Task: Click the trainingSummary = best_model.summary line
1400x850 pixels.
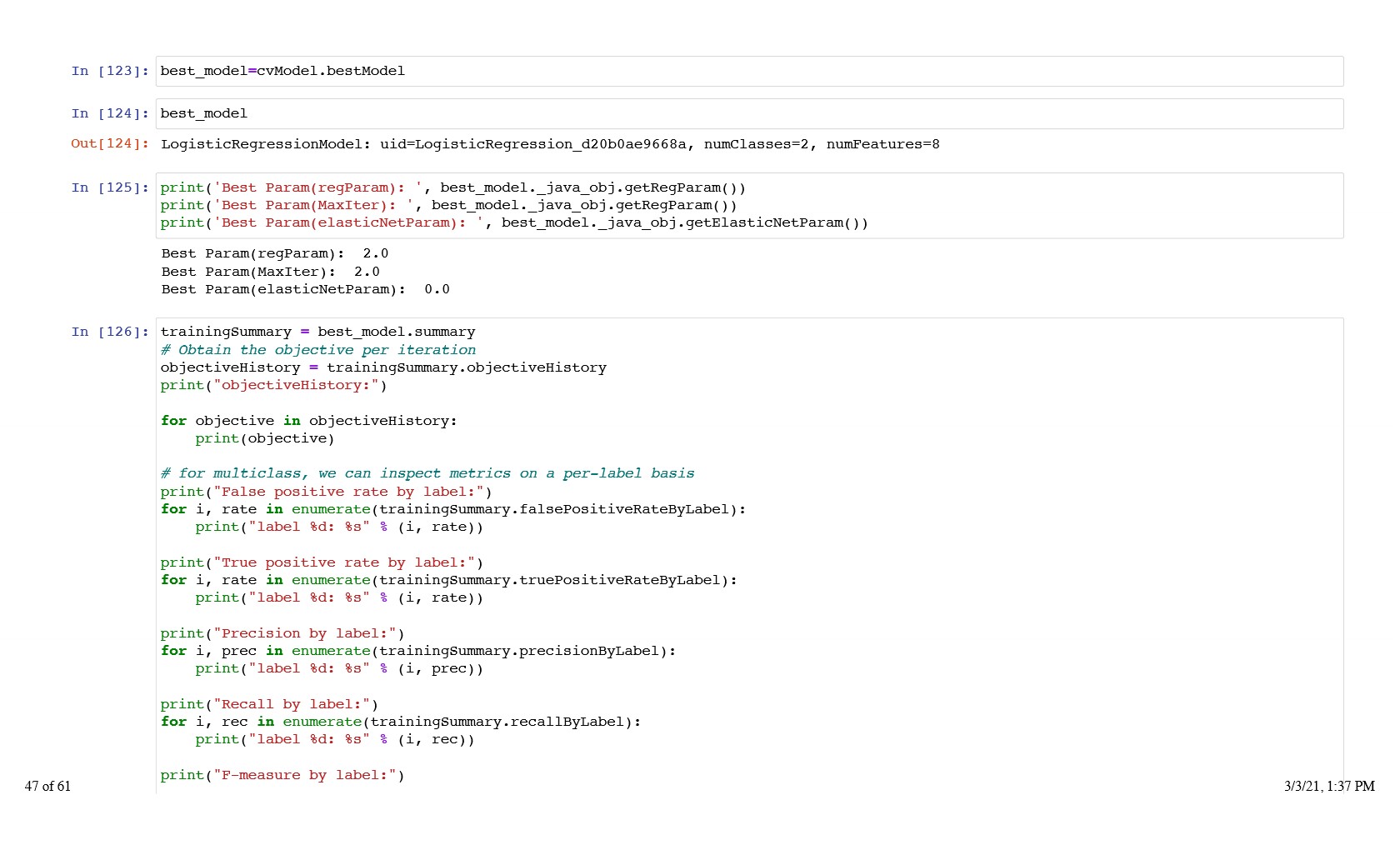Action: [x=317, y=332]
